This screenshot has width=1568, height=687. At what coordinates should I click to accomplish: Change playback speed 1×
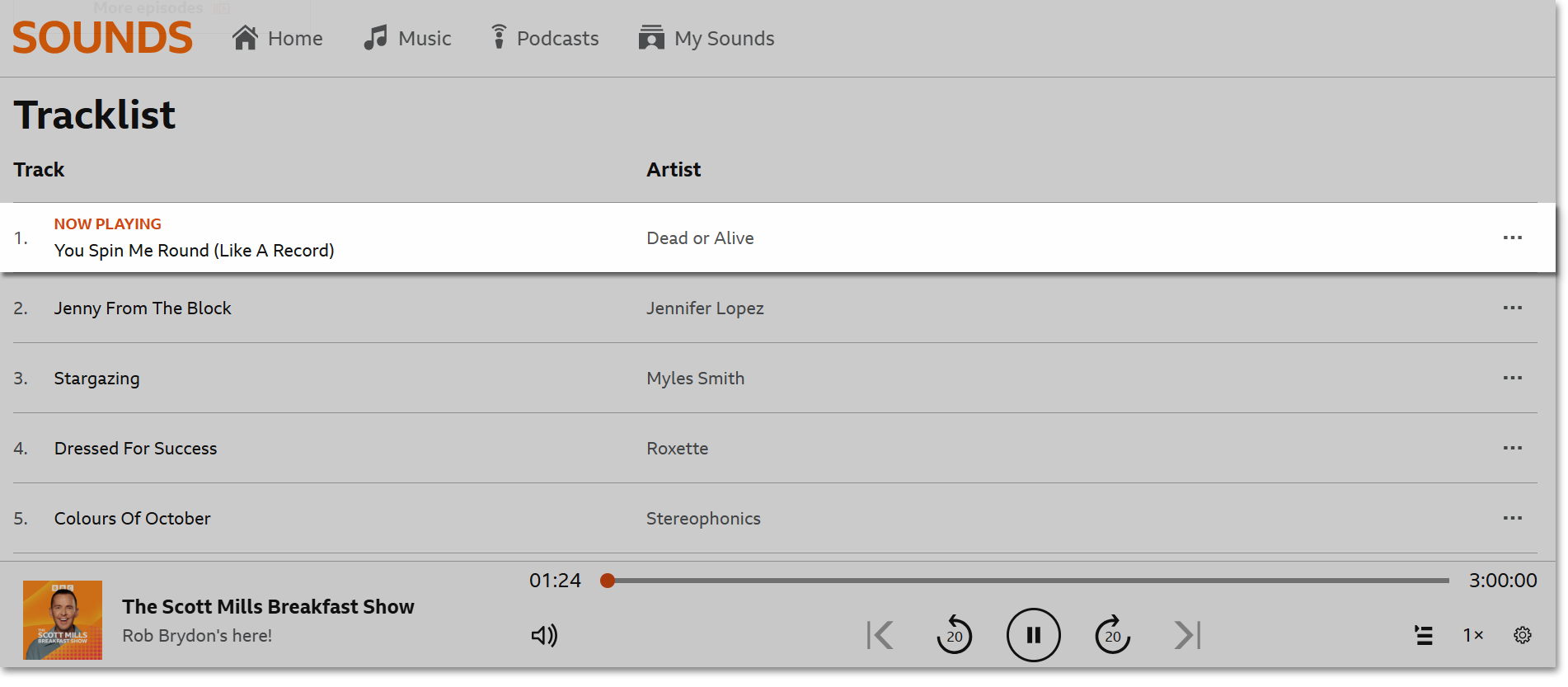point(1473,635)
